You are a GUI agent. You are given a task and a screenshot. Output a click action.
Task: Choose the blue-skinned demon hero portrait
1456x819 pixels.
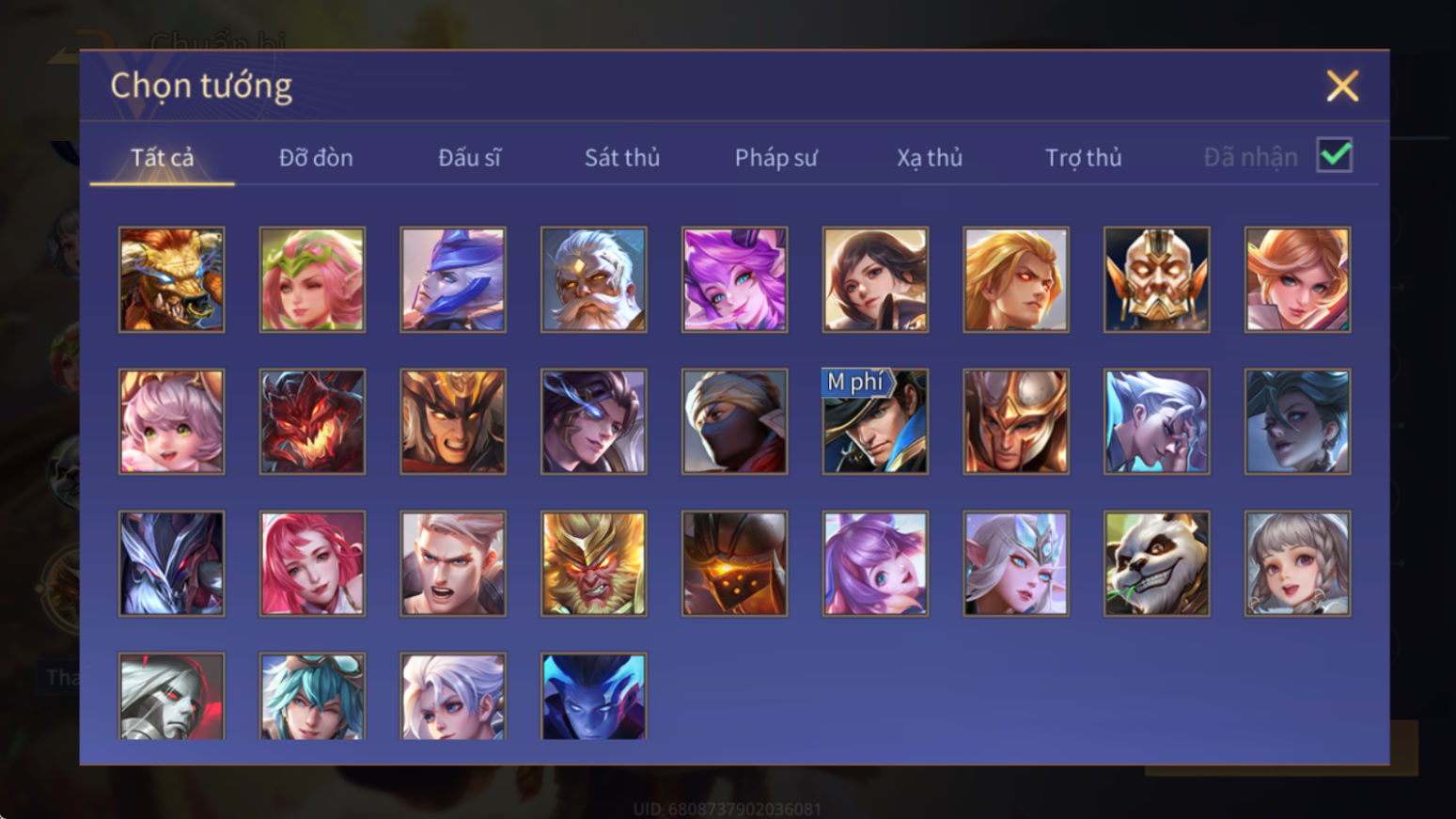point(593,696)
